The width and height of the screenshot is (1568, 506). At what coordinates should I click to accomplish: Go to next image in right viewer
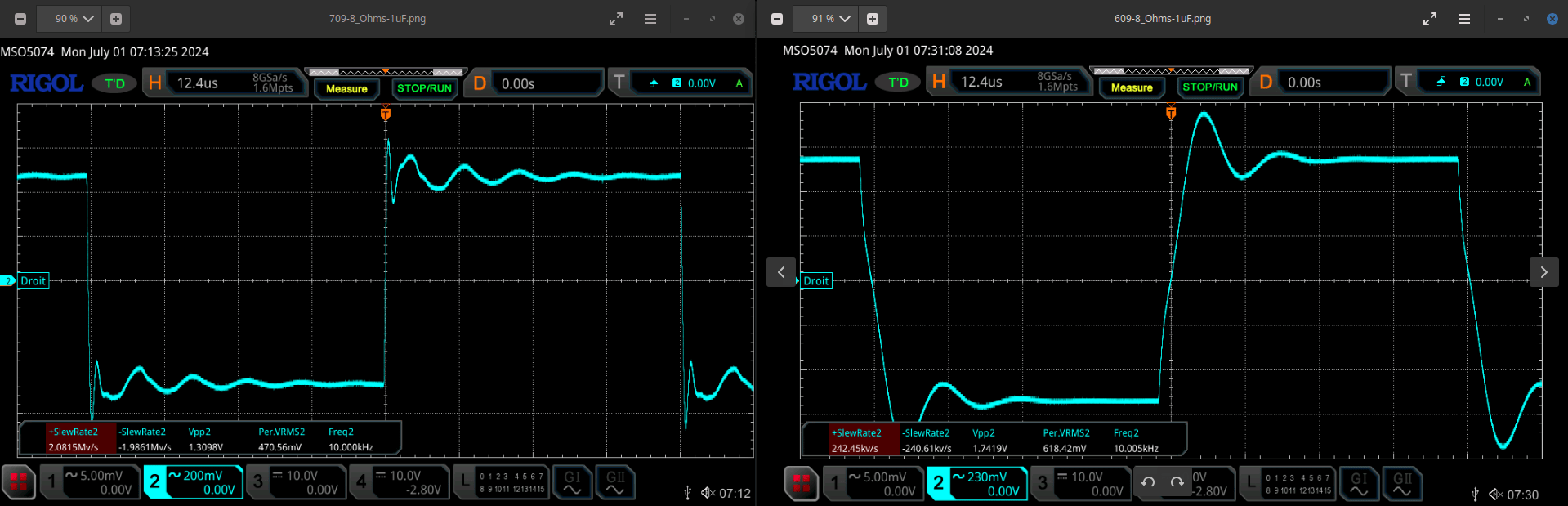click(x=1543, y=272)
